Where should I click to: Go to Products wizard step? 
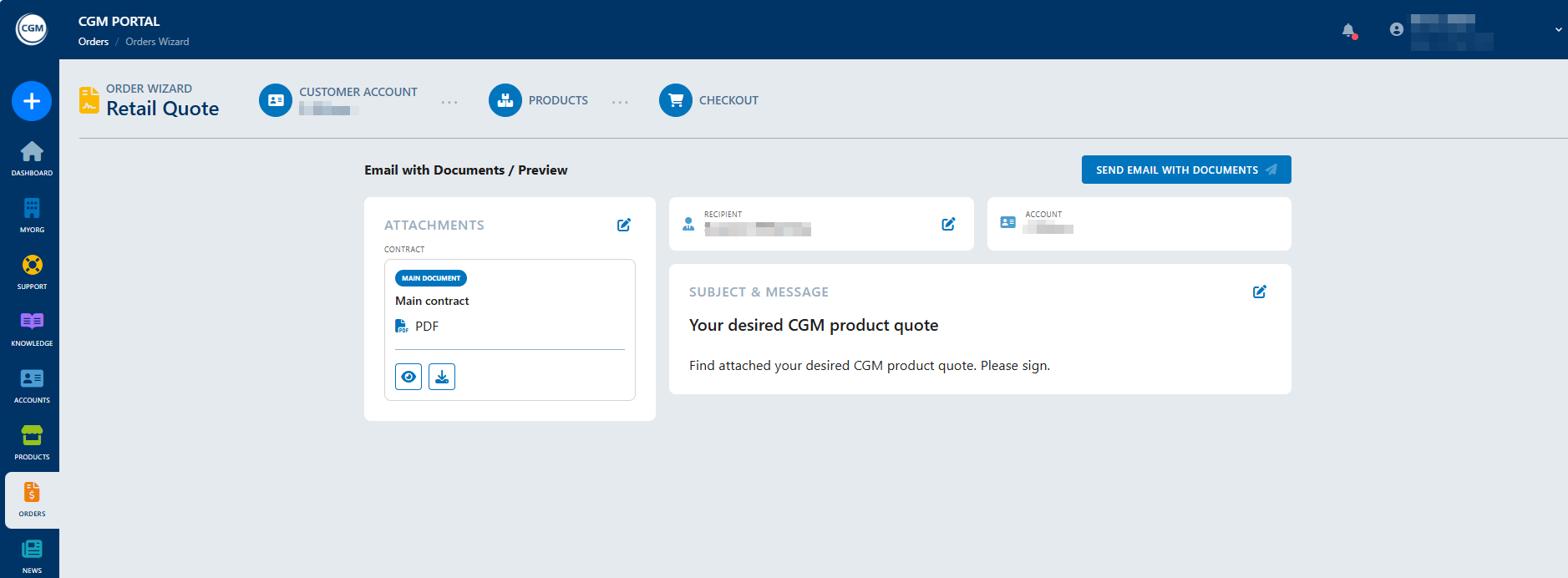[x=538, y=100]
